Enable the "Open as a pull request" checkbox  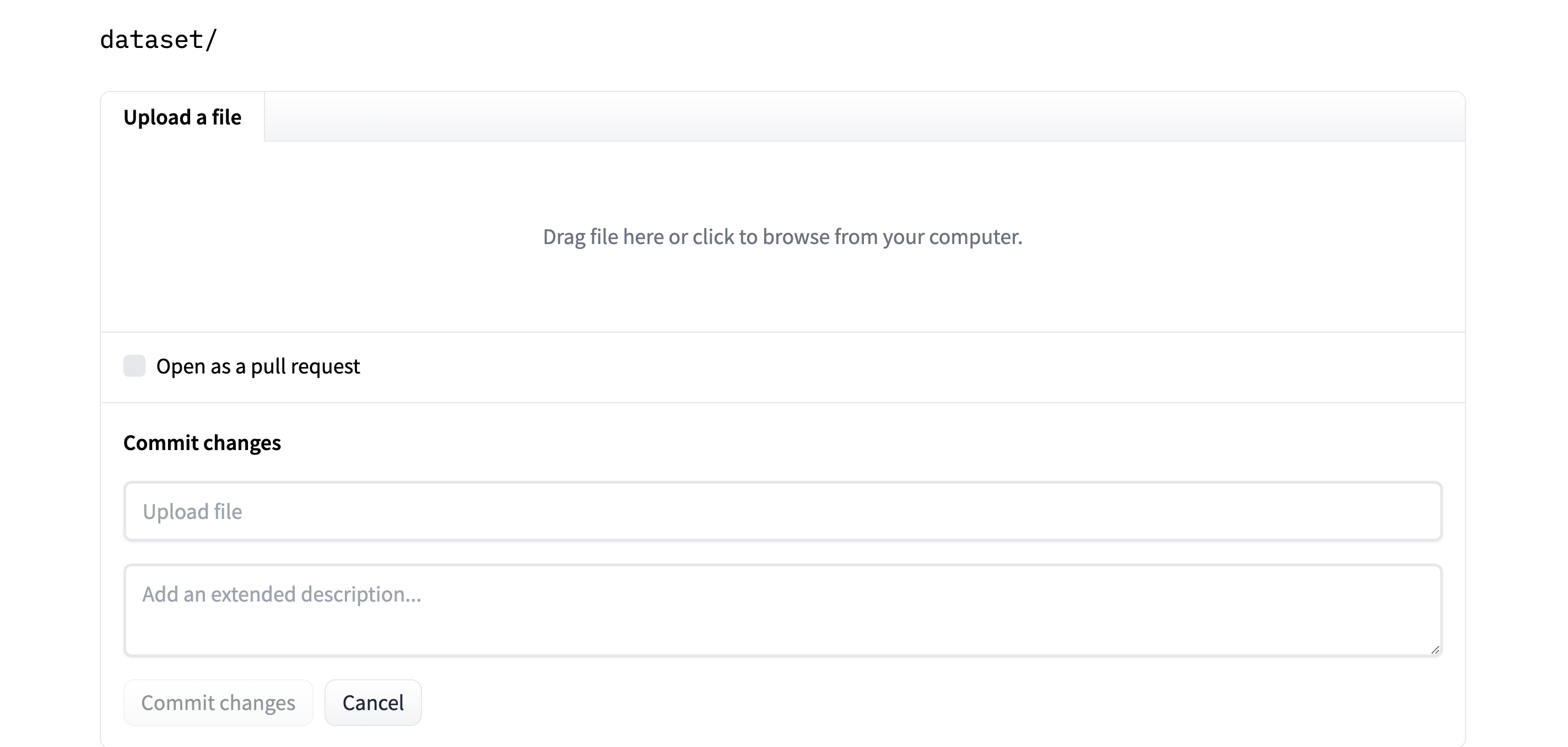[134, 366]
